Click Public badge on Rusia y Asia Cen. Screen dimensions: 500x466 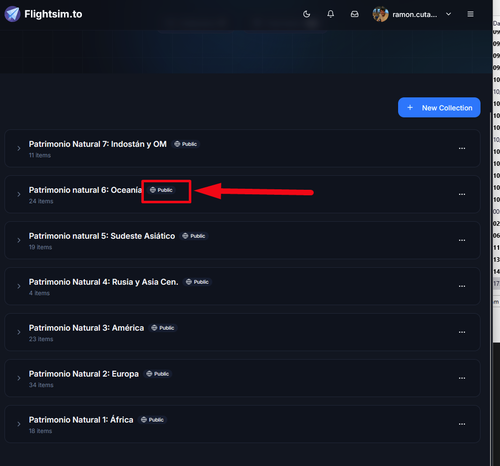coord(197,282)
